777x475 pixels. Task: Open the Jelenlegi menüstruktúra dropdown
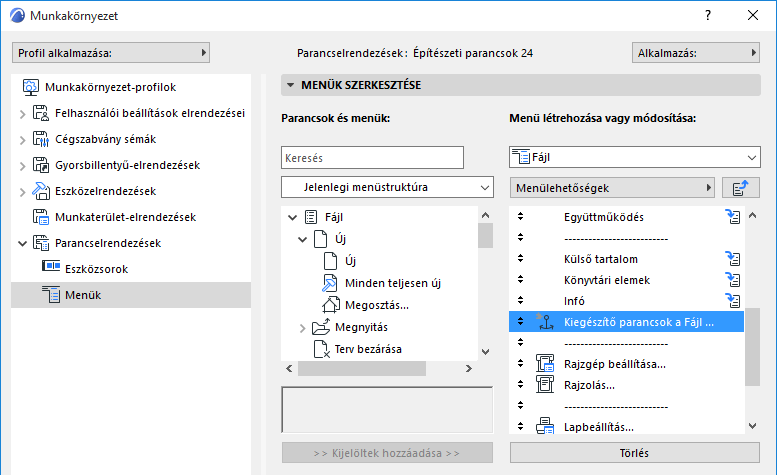[388, 187]
